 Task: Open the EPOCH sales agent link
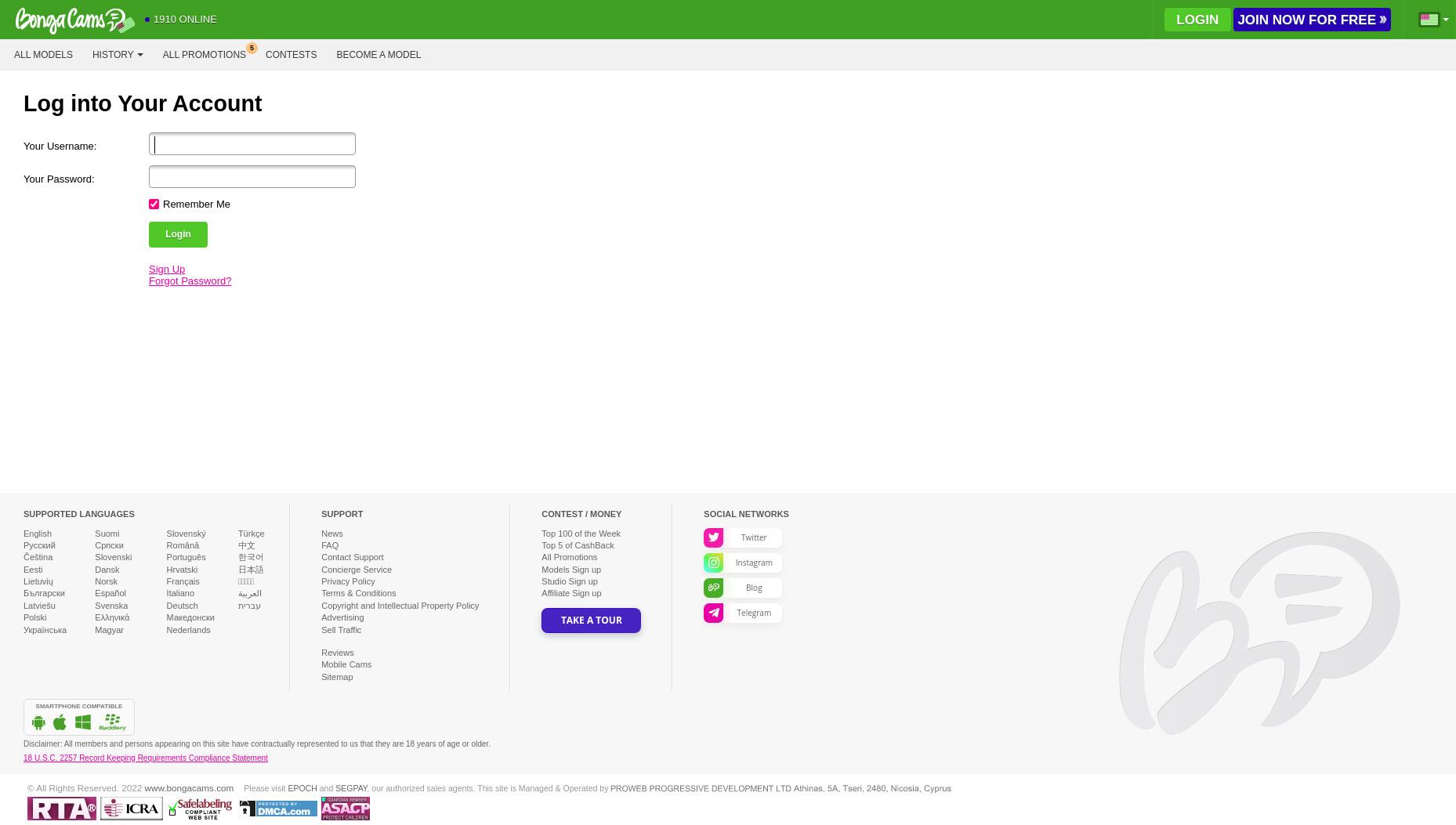(302, 789)
